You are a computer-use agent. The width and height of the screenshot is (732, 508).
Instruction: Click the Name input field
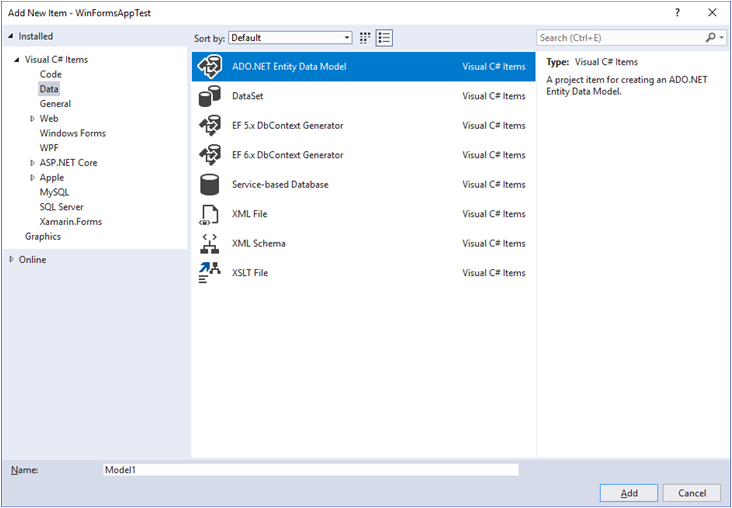(x=310, y=469)
